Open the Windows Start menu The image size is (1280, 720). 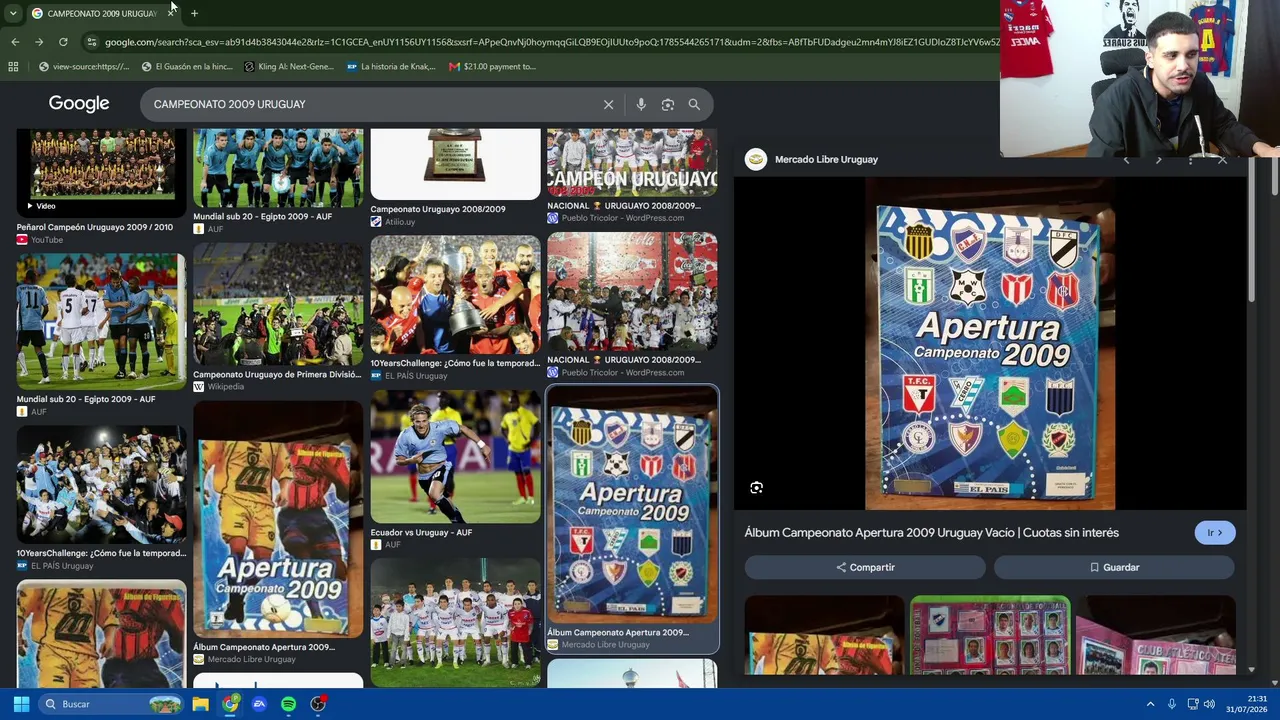(21, 704)
